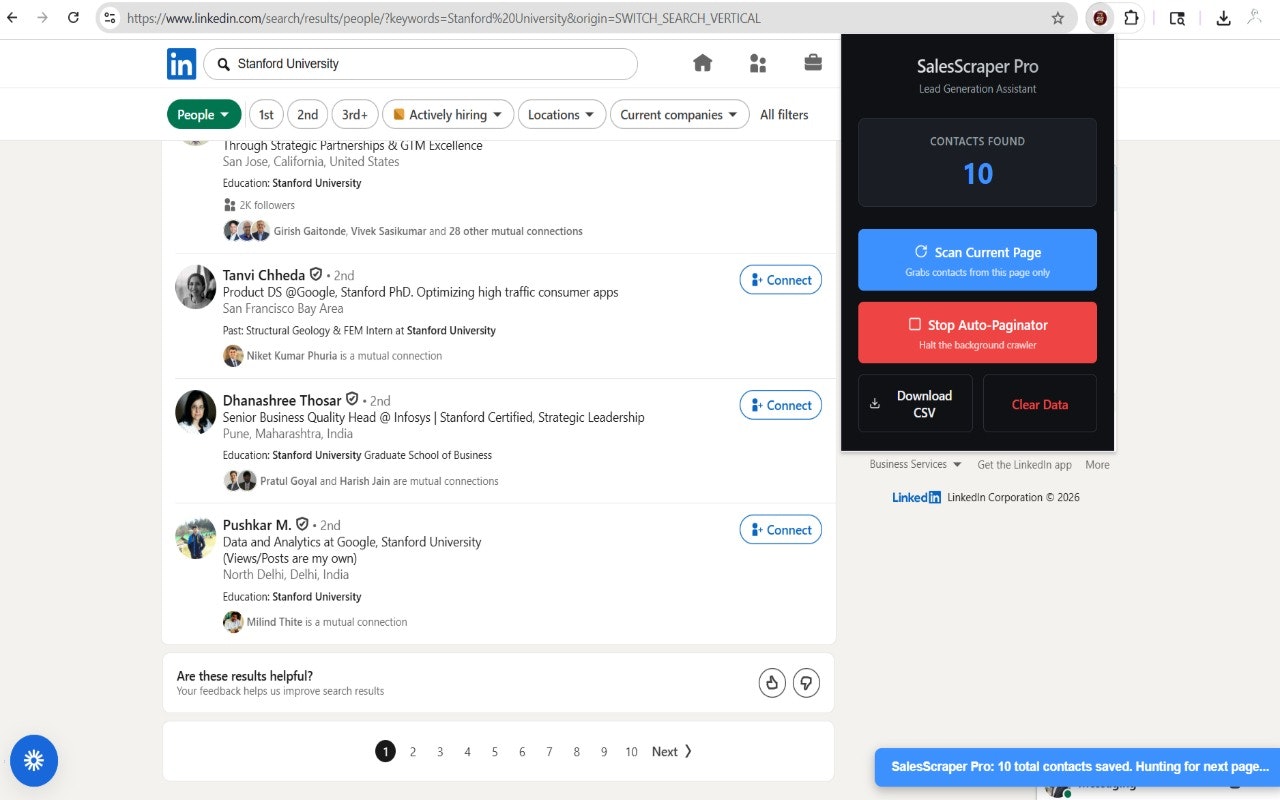The image size is (1280, 800).
Task: Click the 2K followers text
Action: (x=267, y=205)
